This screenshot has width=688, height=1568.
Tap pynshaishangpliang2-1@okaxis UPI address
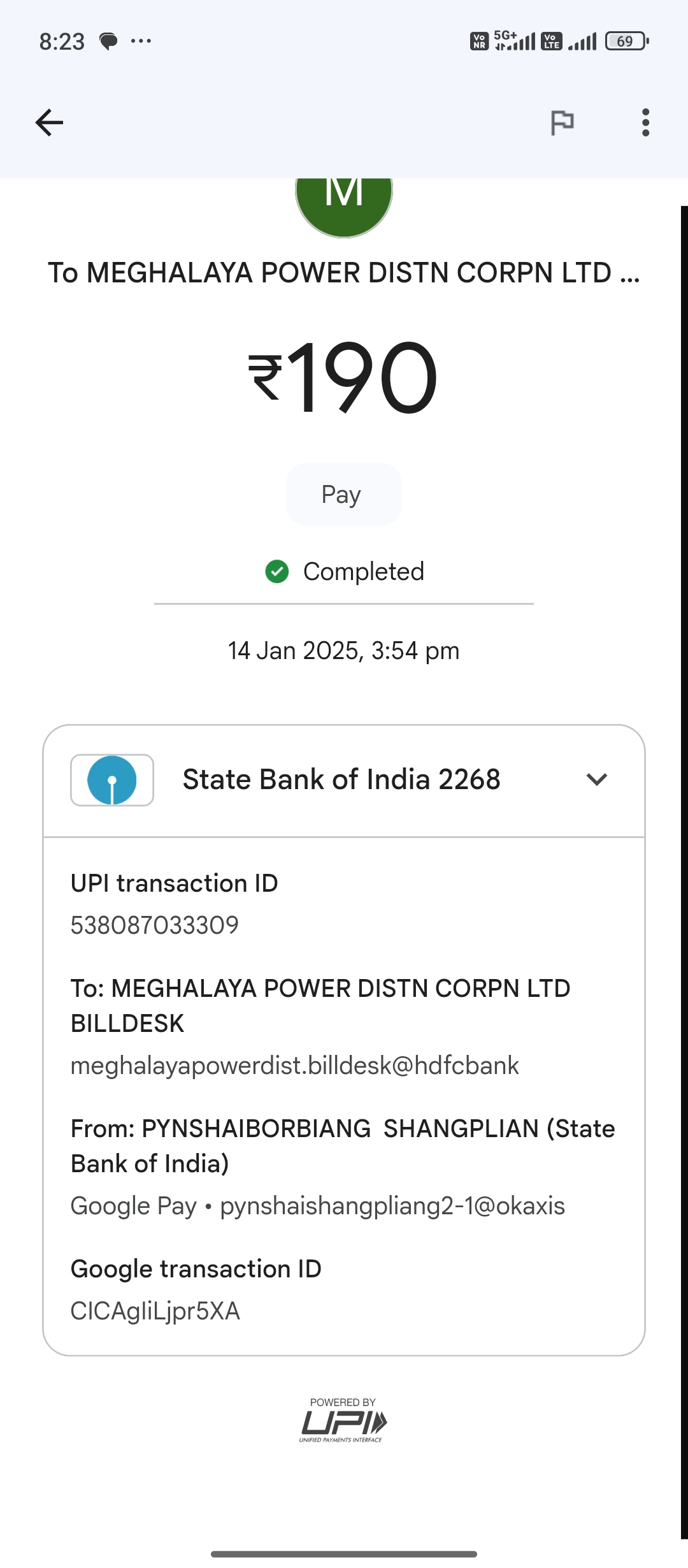coord(392,1206)
